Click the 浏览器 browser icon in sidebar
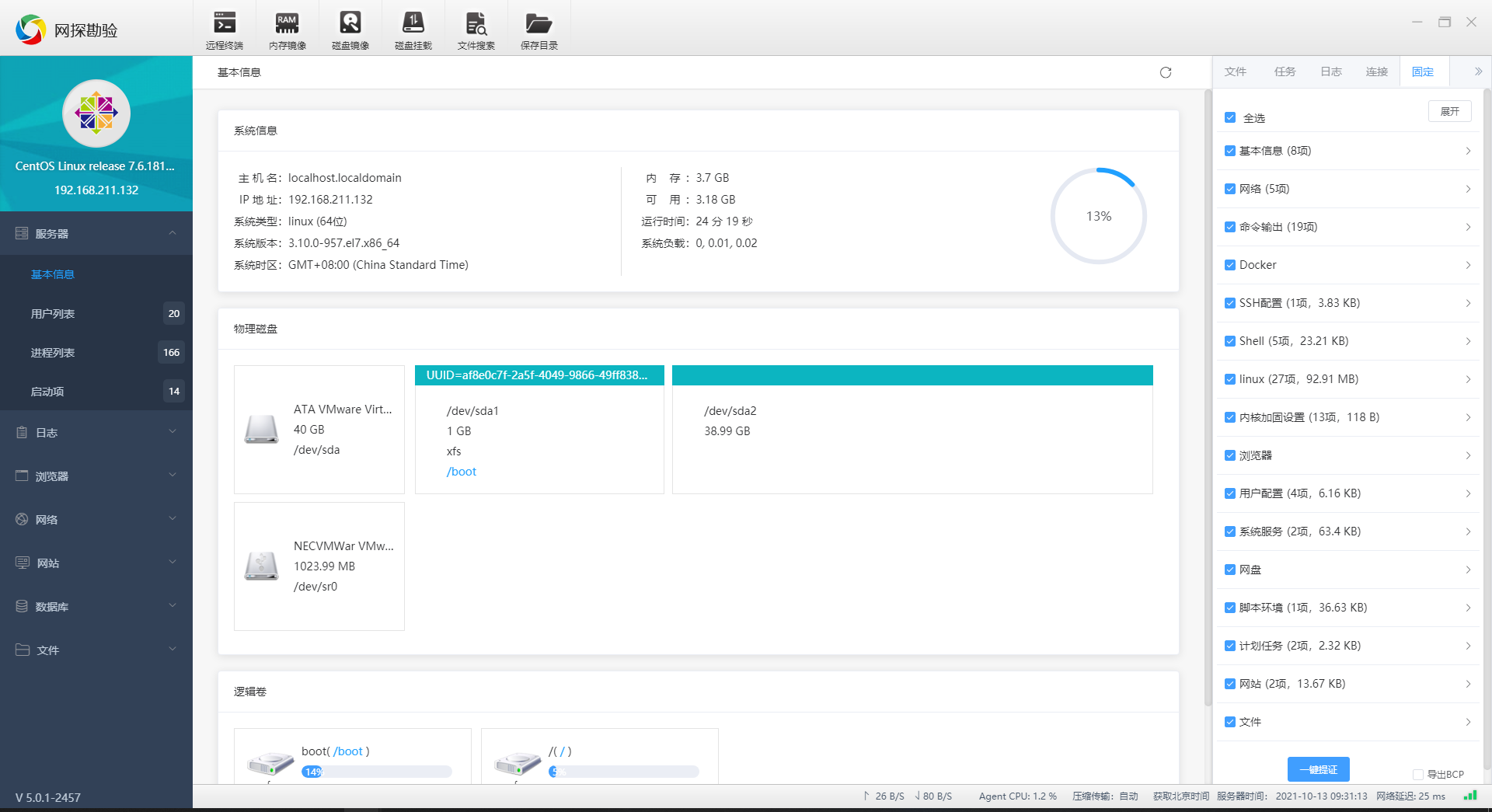 (x=22, y=476)
